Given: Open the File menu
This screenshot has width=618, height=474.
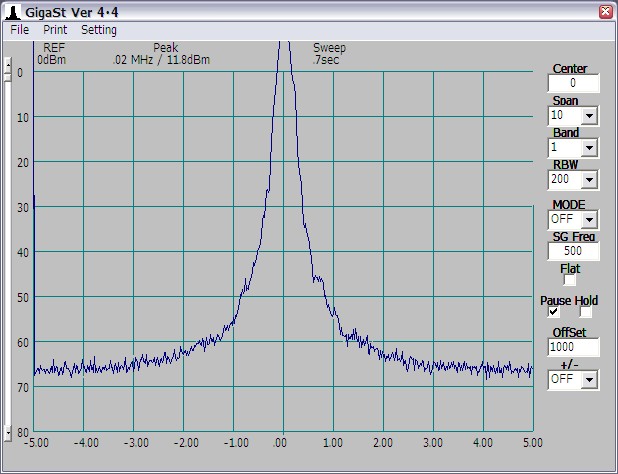Looking at the screenshot, I should 20,30.
